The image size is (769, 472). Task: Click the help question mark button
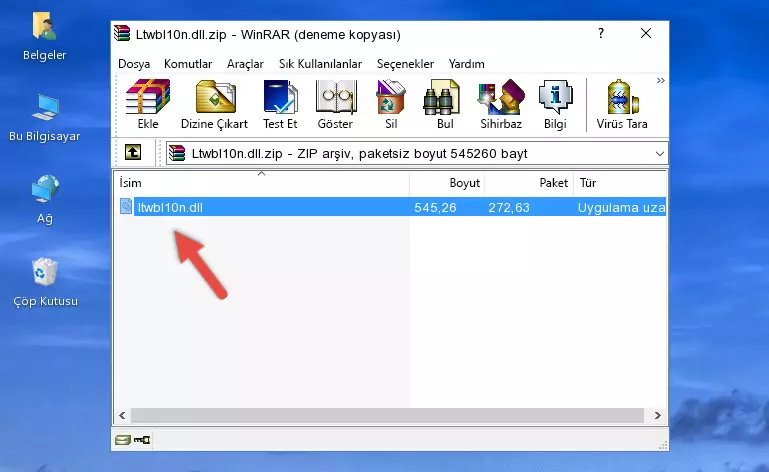[x=601, y=33]
